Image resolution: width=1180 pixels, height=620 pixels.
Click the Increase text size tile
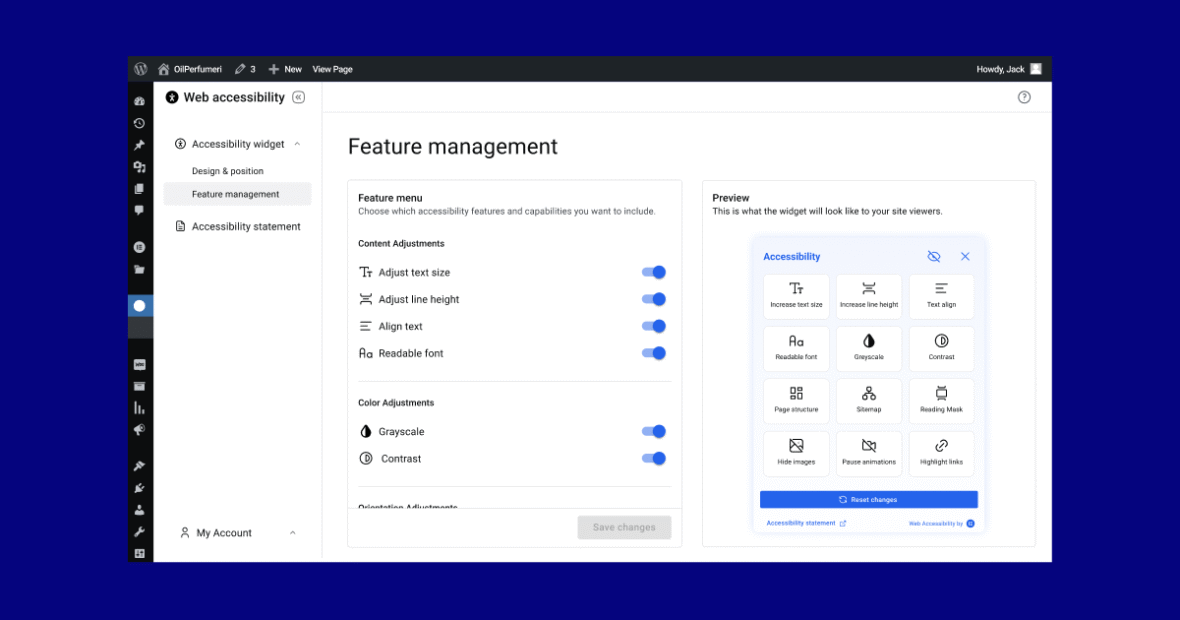[x=796, y=296]
